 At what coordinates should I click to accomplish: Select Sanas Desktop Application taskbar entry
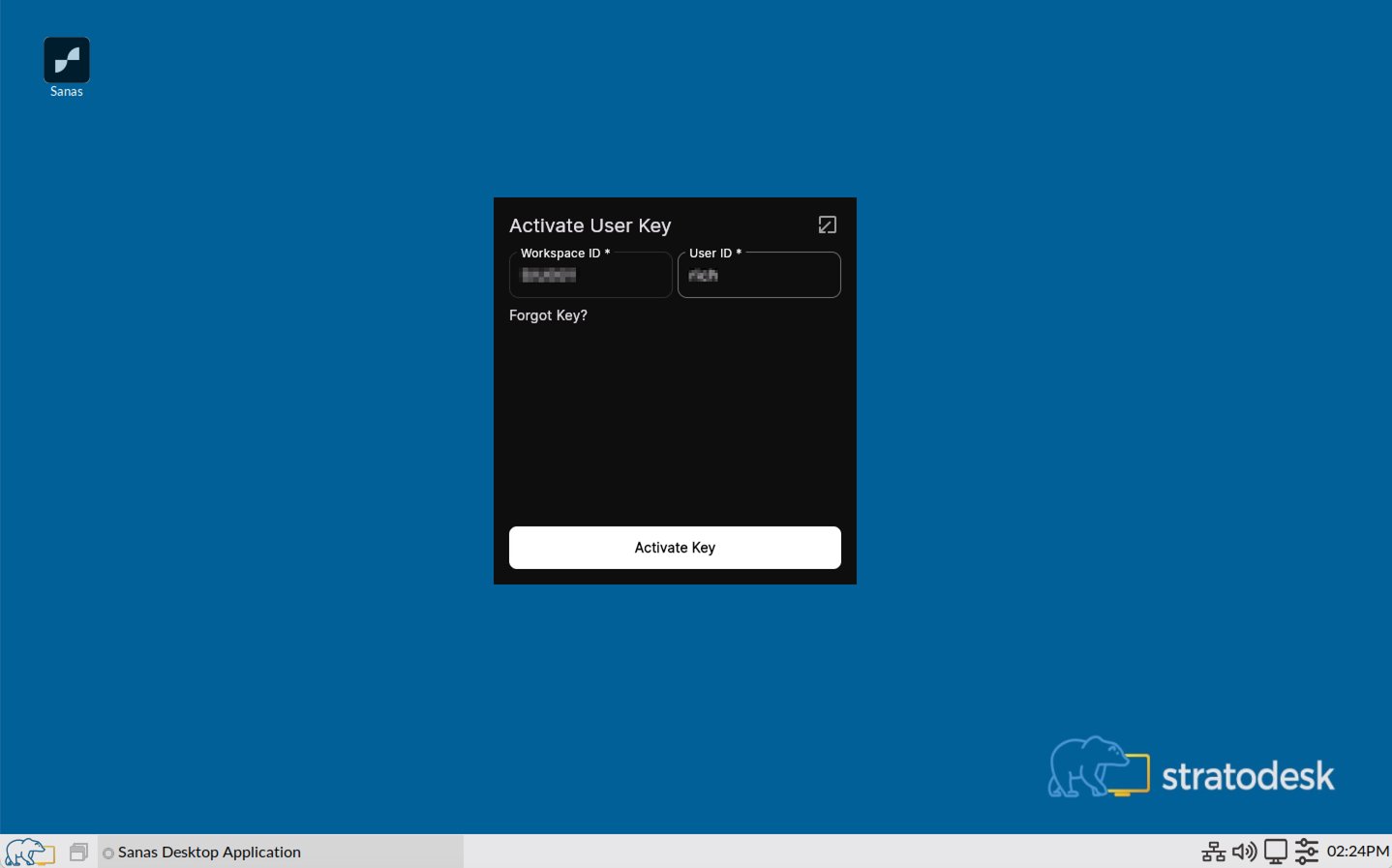(x=209, y=852)
